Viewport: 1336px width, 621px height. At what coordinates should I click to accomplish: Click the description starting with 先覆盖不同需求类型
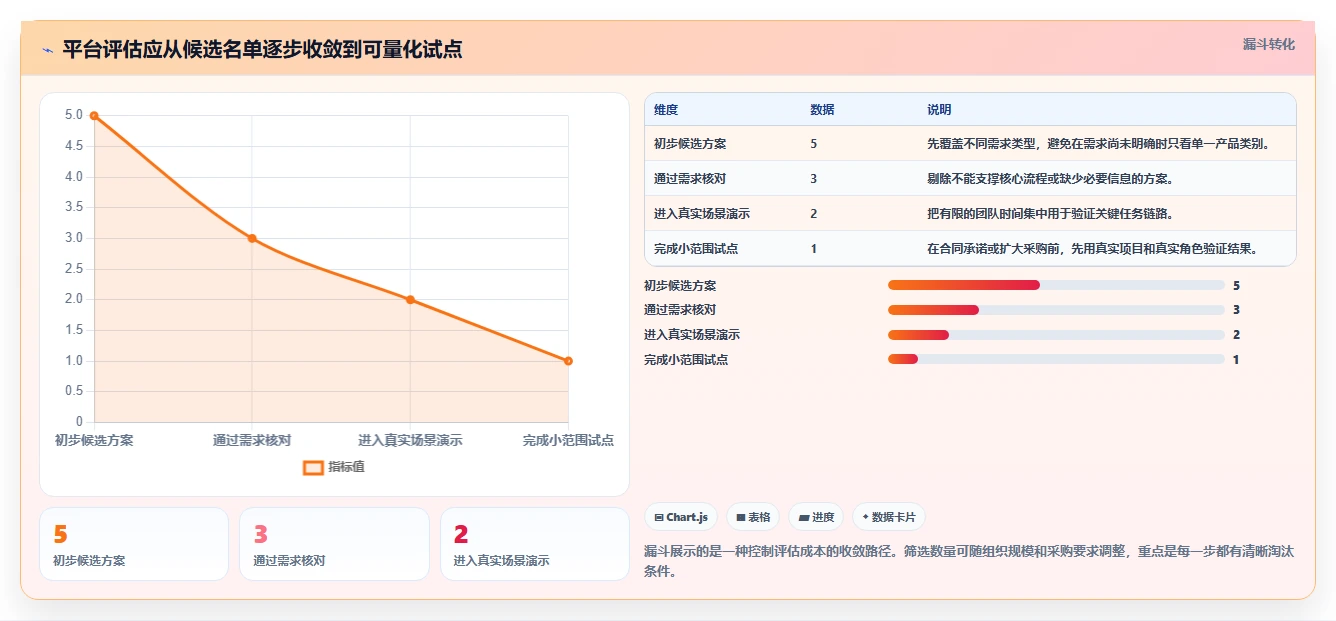(1099, 144)
